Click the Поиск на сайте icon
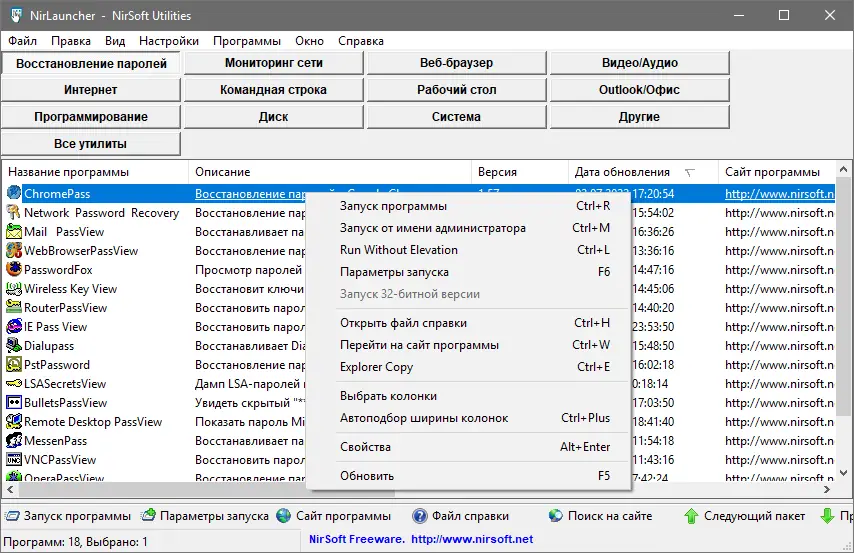 click(x=556, y=515)
